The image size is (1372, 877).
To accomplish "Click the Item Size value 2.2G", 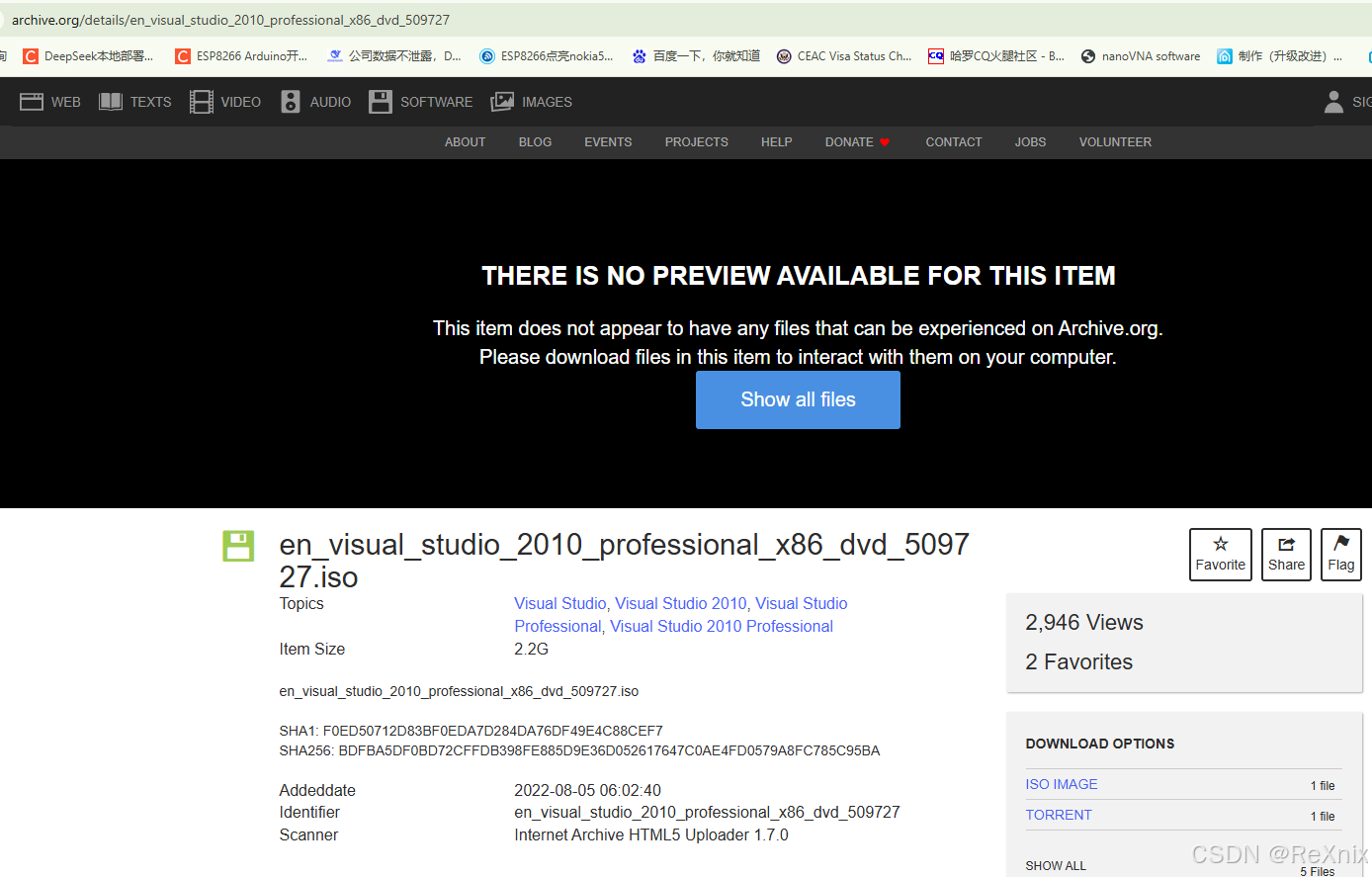I will 531,649.
